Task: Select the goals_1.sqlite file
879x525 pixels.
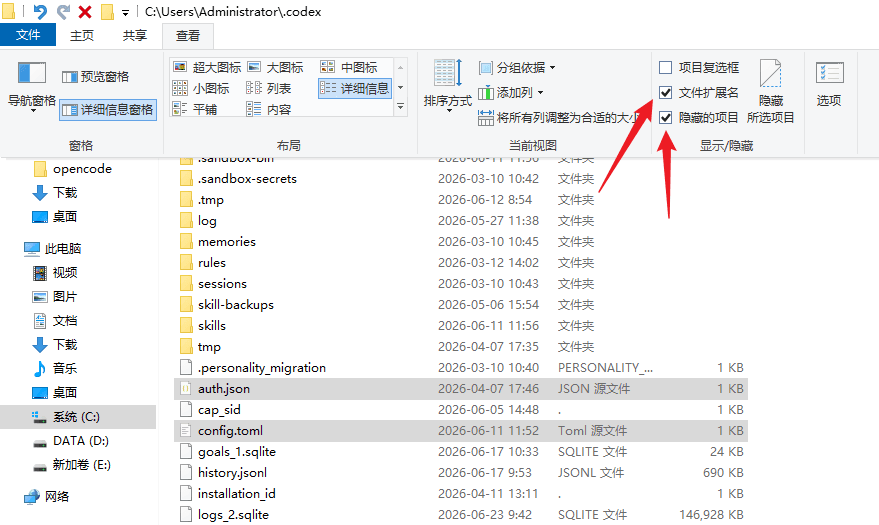Action: click(x=237, y=452)
